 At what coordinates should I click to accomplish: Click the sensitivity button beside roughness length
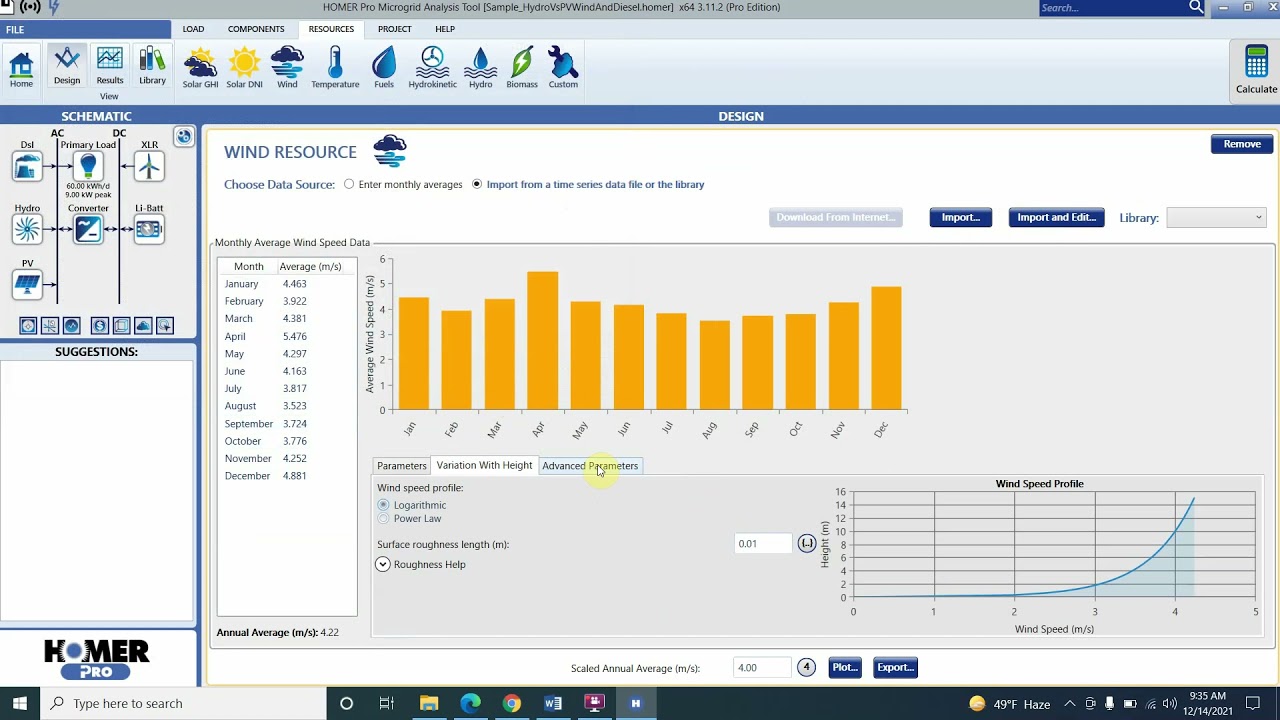(x=807, y=543)
